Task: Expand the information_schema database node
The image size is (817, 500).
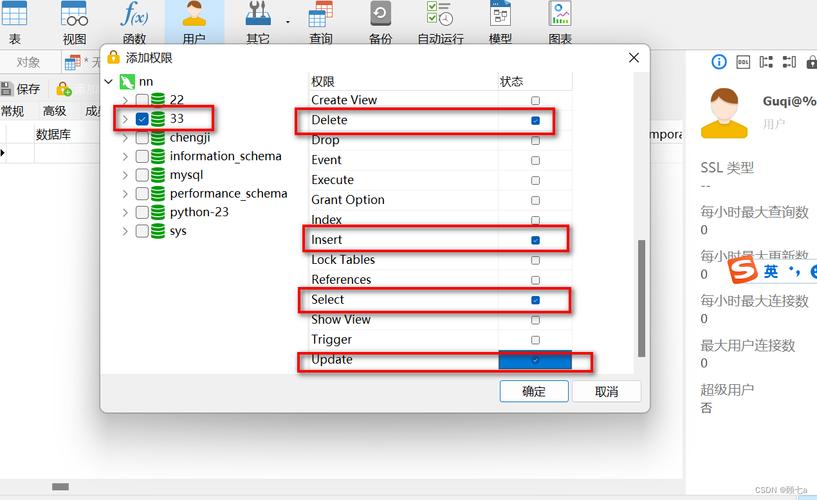Action: point(125,156)
